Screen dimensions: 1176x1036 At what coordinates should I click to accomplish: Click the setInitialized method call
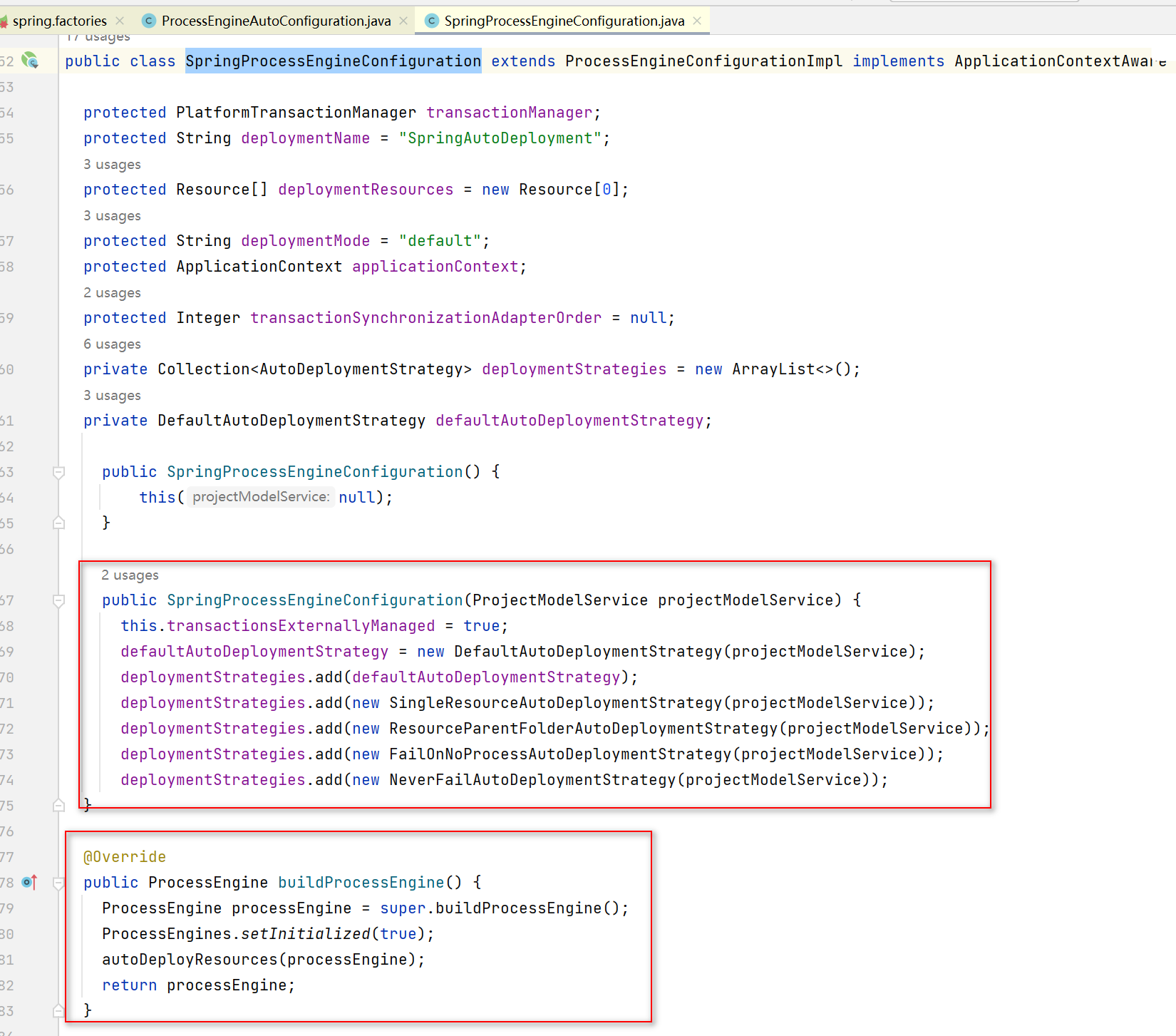306,934
